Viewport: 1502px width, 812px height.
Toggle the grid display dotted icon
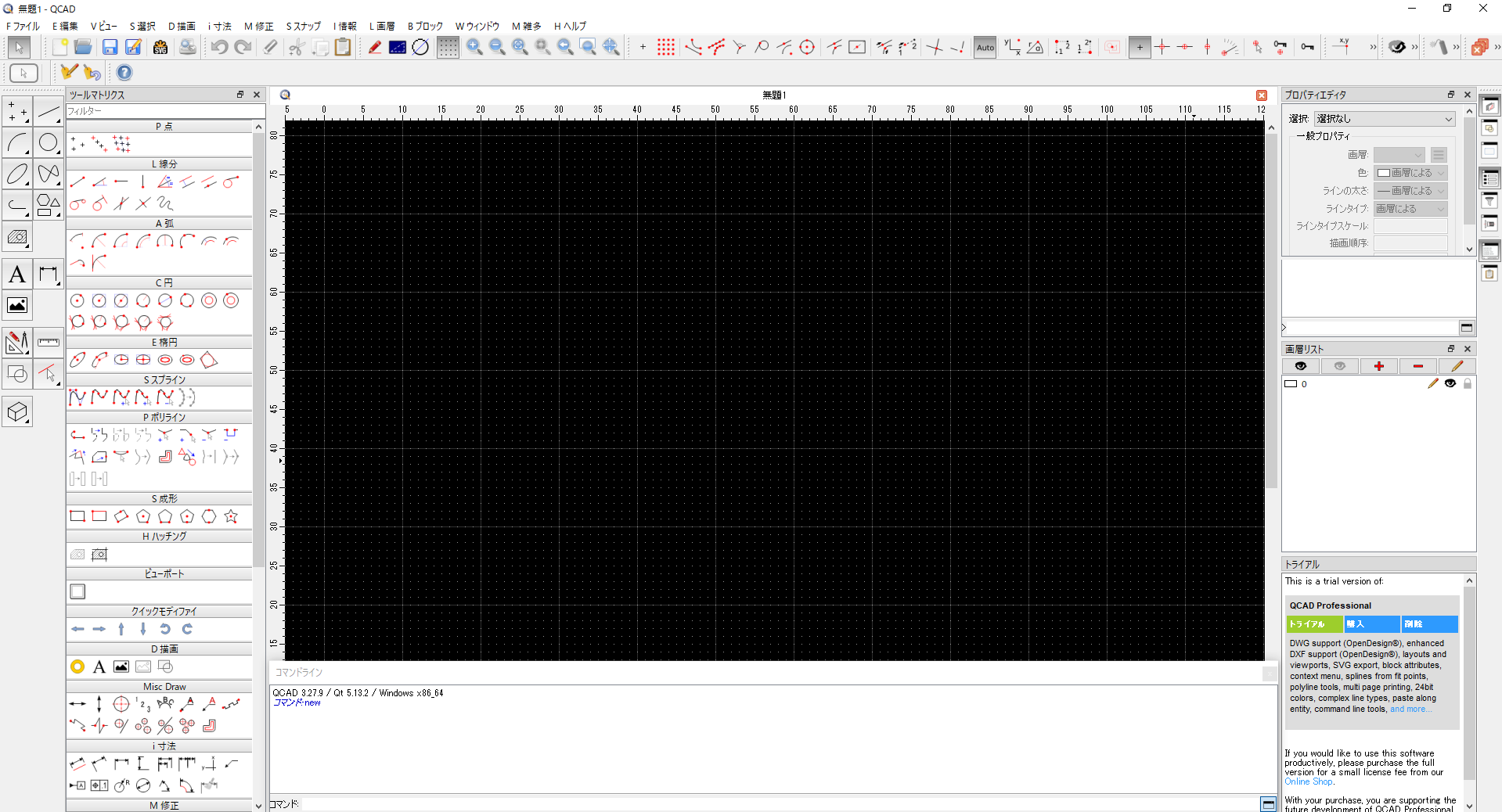point(448,47)
